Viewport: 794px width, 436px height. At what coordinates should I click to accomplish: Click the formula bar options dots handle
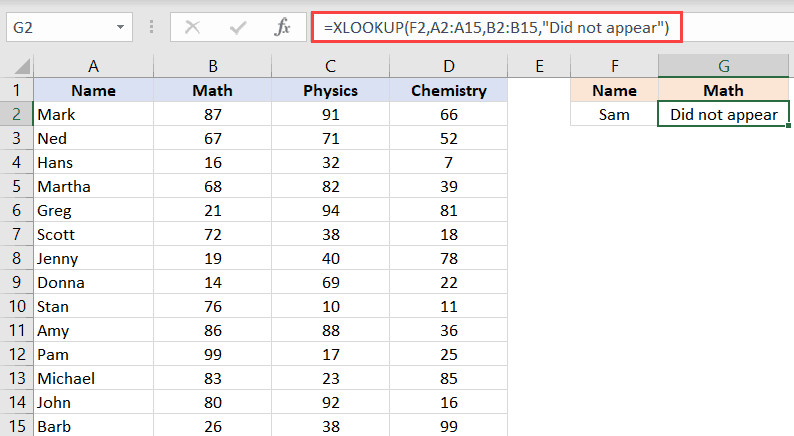coord(151,27)
